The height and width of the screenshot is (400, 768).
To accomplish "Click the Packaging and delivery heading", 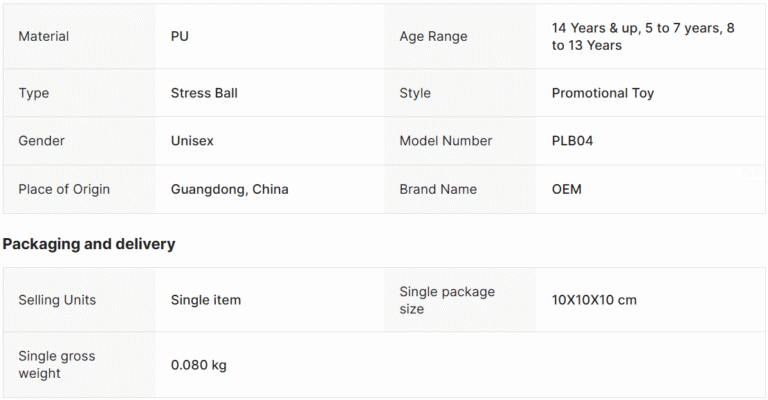I will (x=89, y=244).
